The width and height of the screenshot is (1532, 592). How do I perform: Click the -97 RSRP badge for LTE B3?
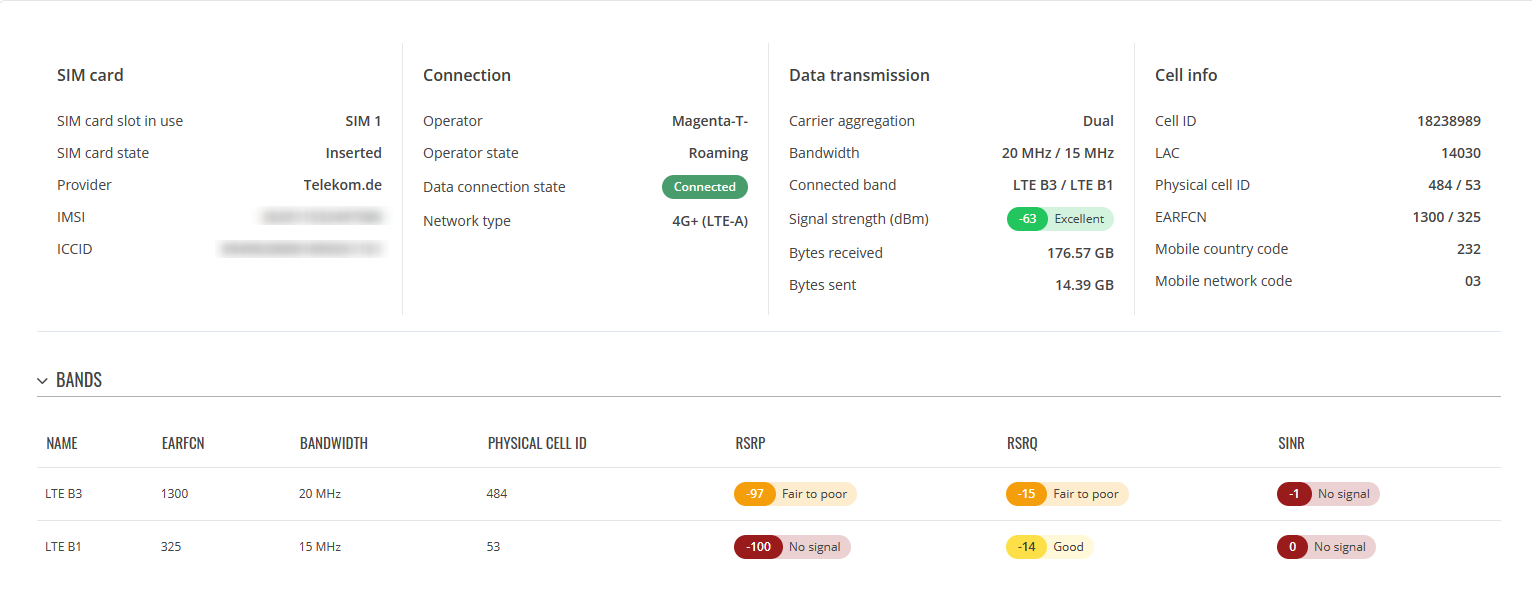pos(796,494)
